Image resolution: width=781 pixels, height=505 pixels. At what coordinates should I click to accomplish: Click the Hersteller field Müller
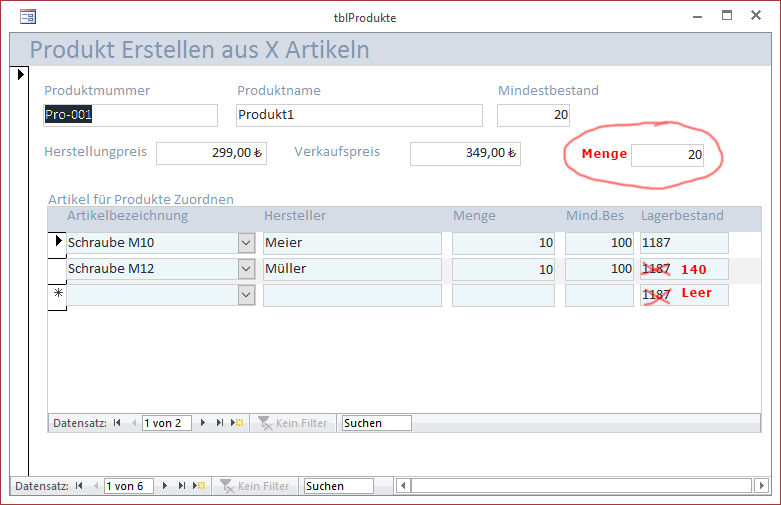[x=352, y=269]
